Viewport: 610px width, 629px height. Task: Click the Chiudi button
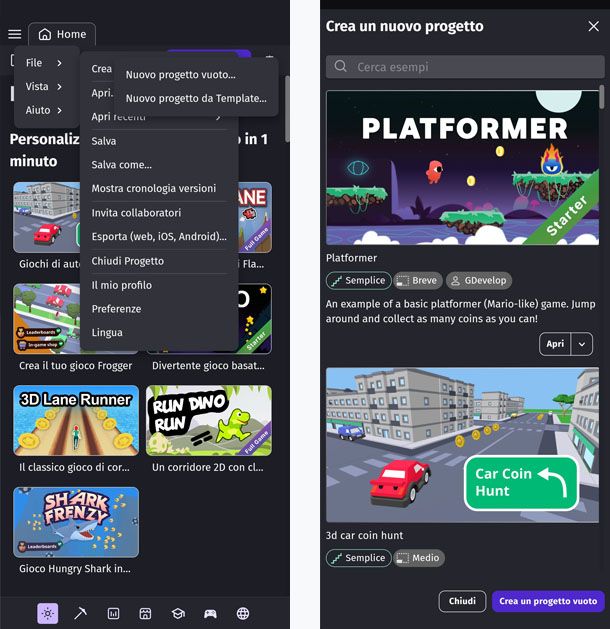point(462,601)
